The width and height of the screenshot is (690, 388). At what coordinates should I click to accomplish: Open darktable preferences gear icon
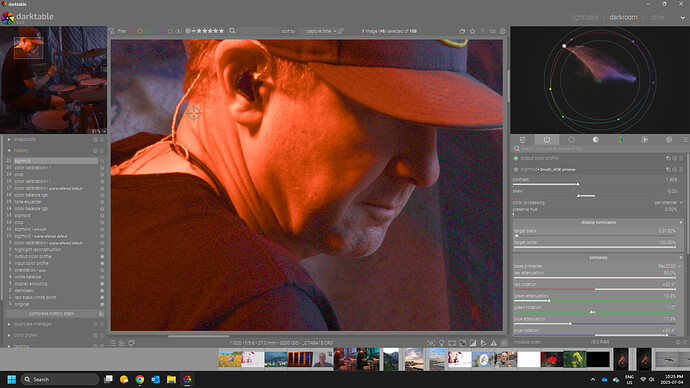[x=503, y=31]
